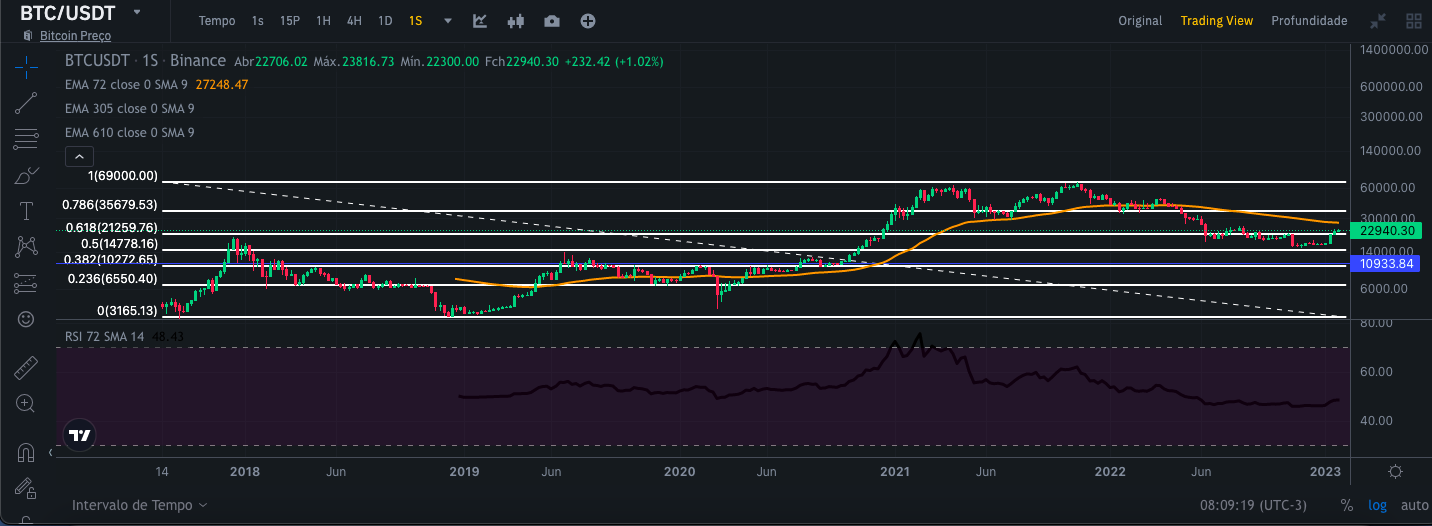The width and height of the screenshot is (1432, 526).
Task: Collapse the indicator legend with arrow button
Action: click(79, 156)
